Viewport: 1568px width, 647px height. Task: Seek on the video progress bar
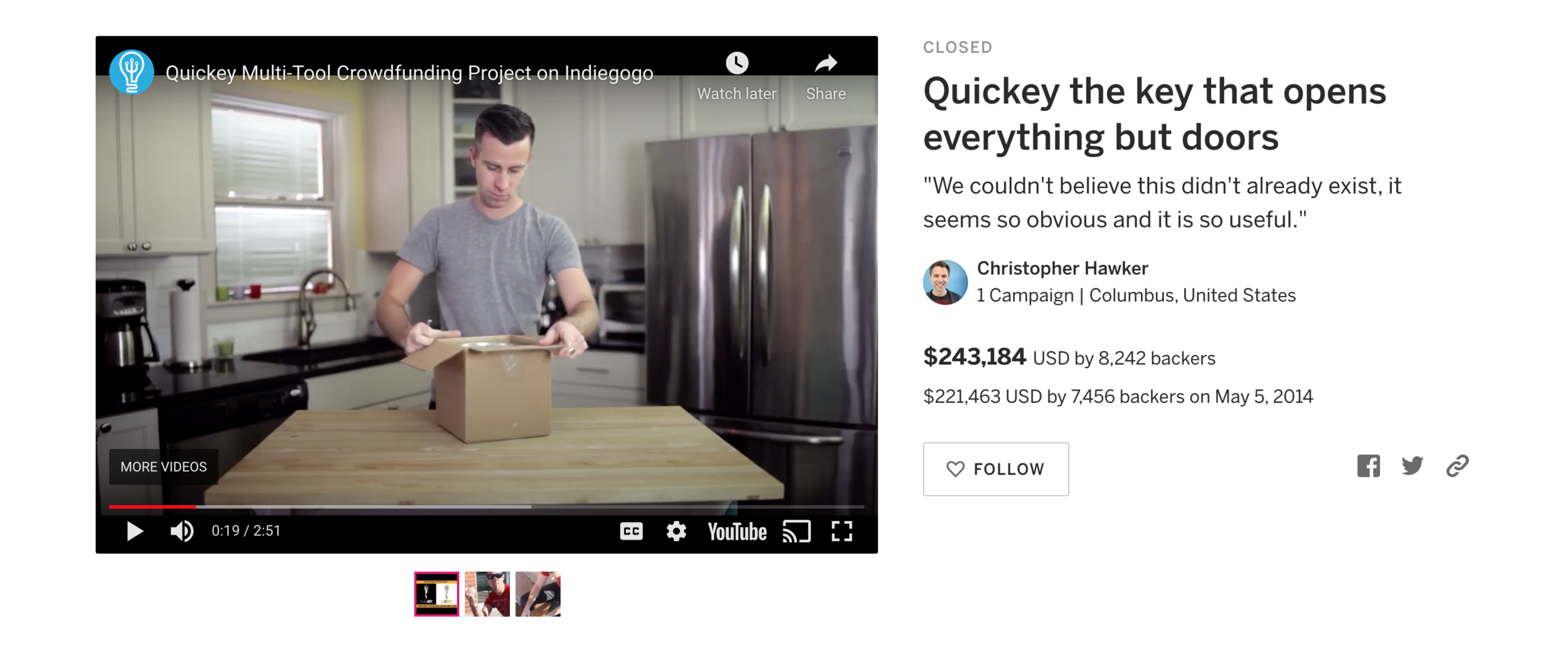point(486,507)
